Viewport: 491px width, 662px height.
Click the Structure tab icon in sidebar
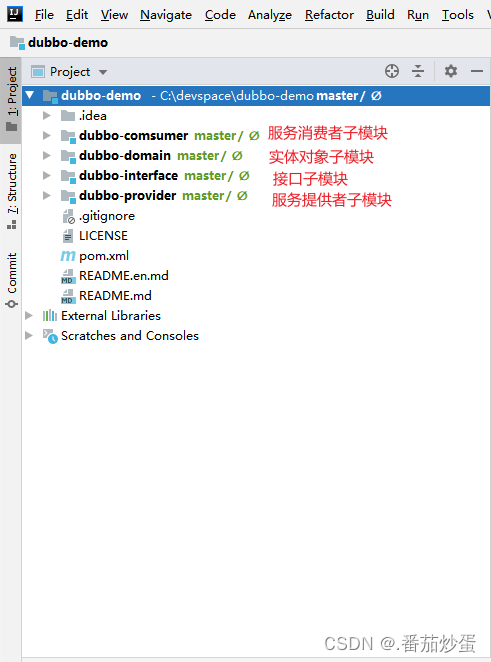[x=12, y=225]
